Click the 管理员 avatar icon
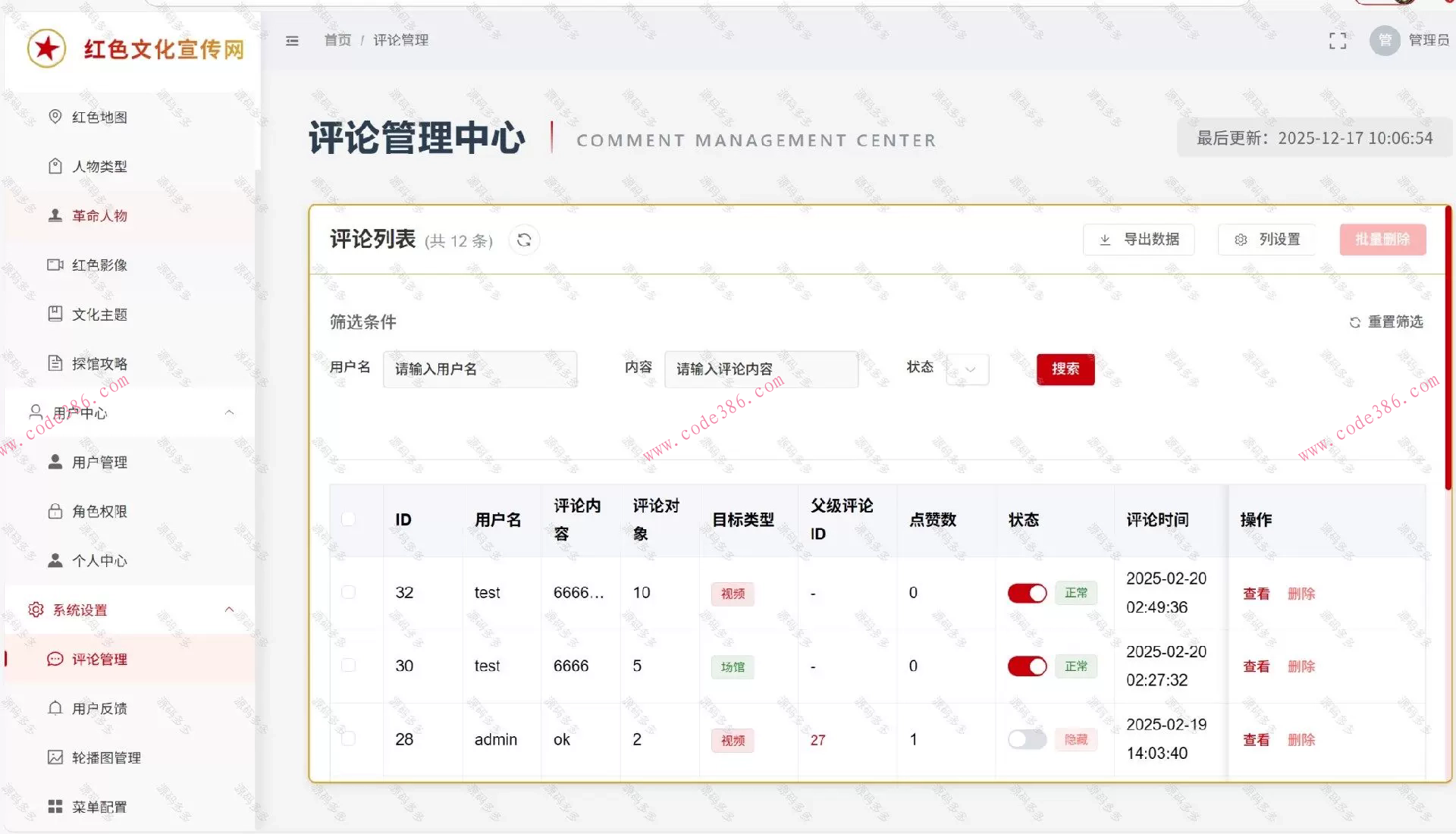Screen dimensions: 1456x834 click(1385, 41)
